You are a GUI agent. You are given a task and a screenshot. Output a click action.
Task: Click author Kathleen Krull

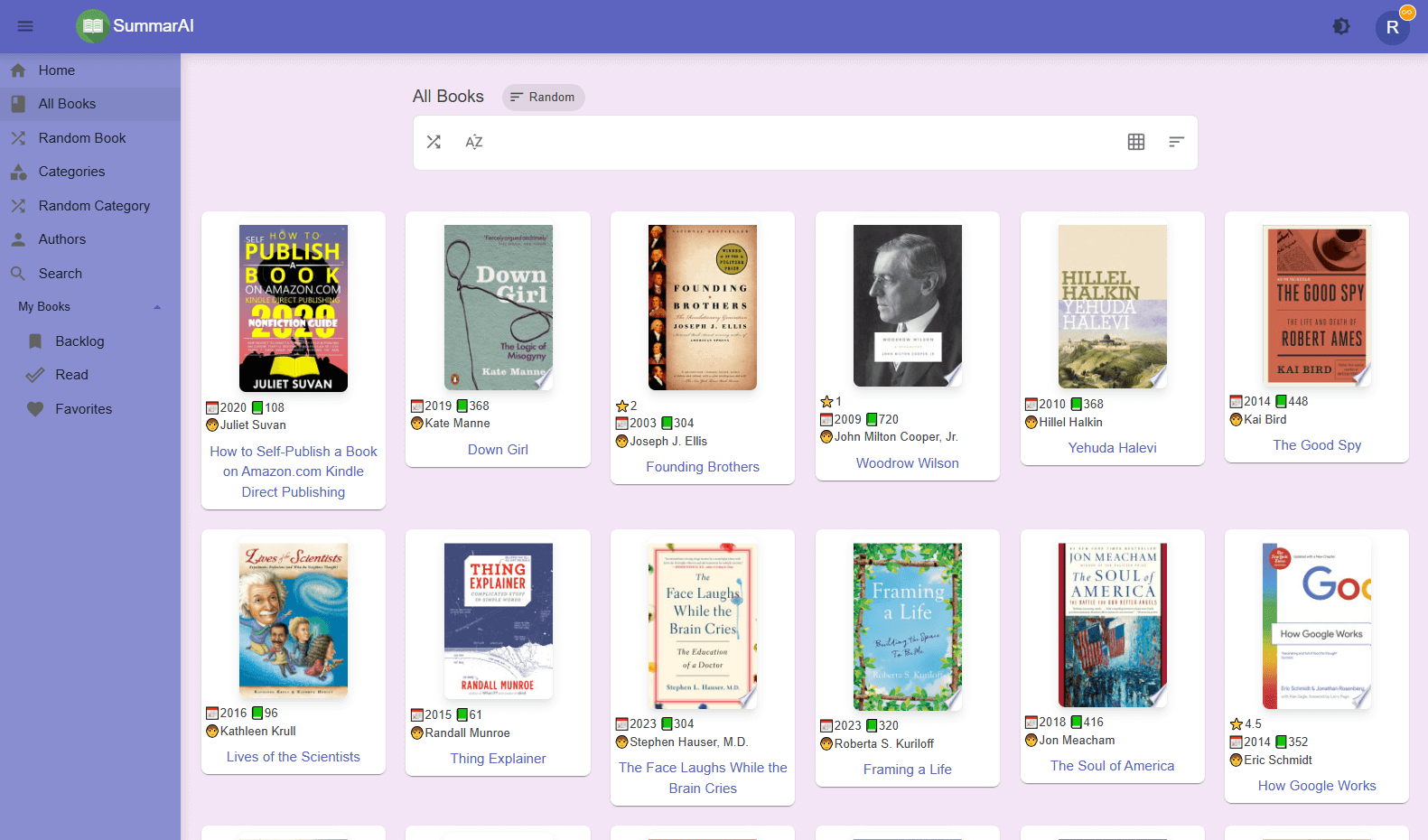[258, 732]
